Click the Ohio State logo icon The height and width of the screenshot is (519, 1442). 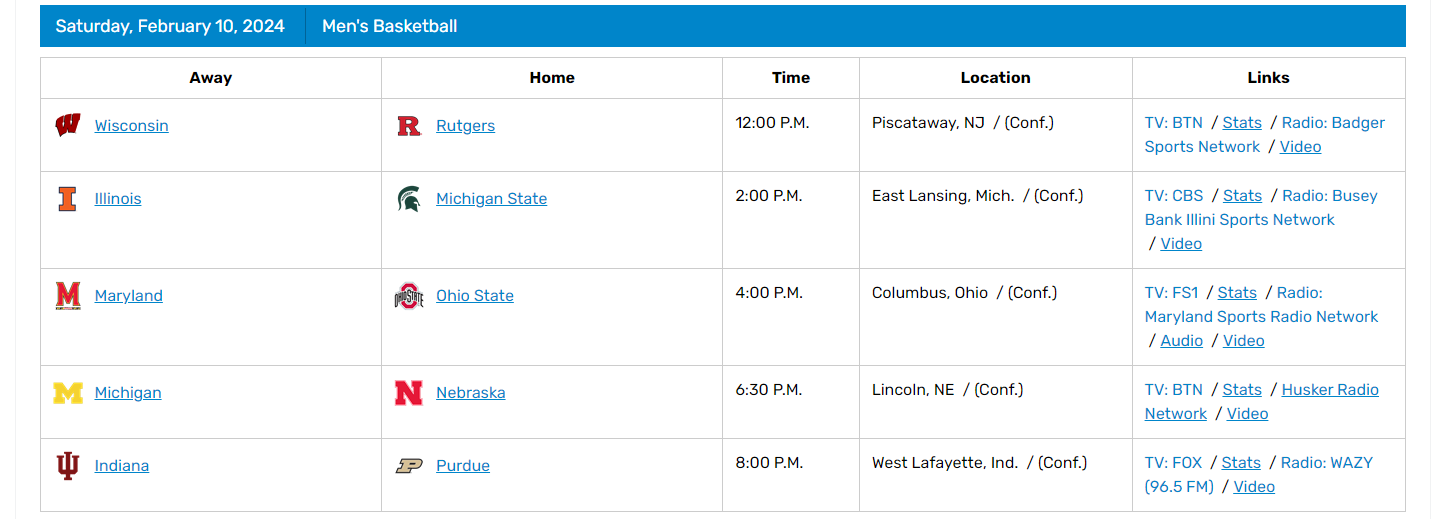pyautogui.click(x=409, y=296)
